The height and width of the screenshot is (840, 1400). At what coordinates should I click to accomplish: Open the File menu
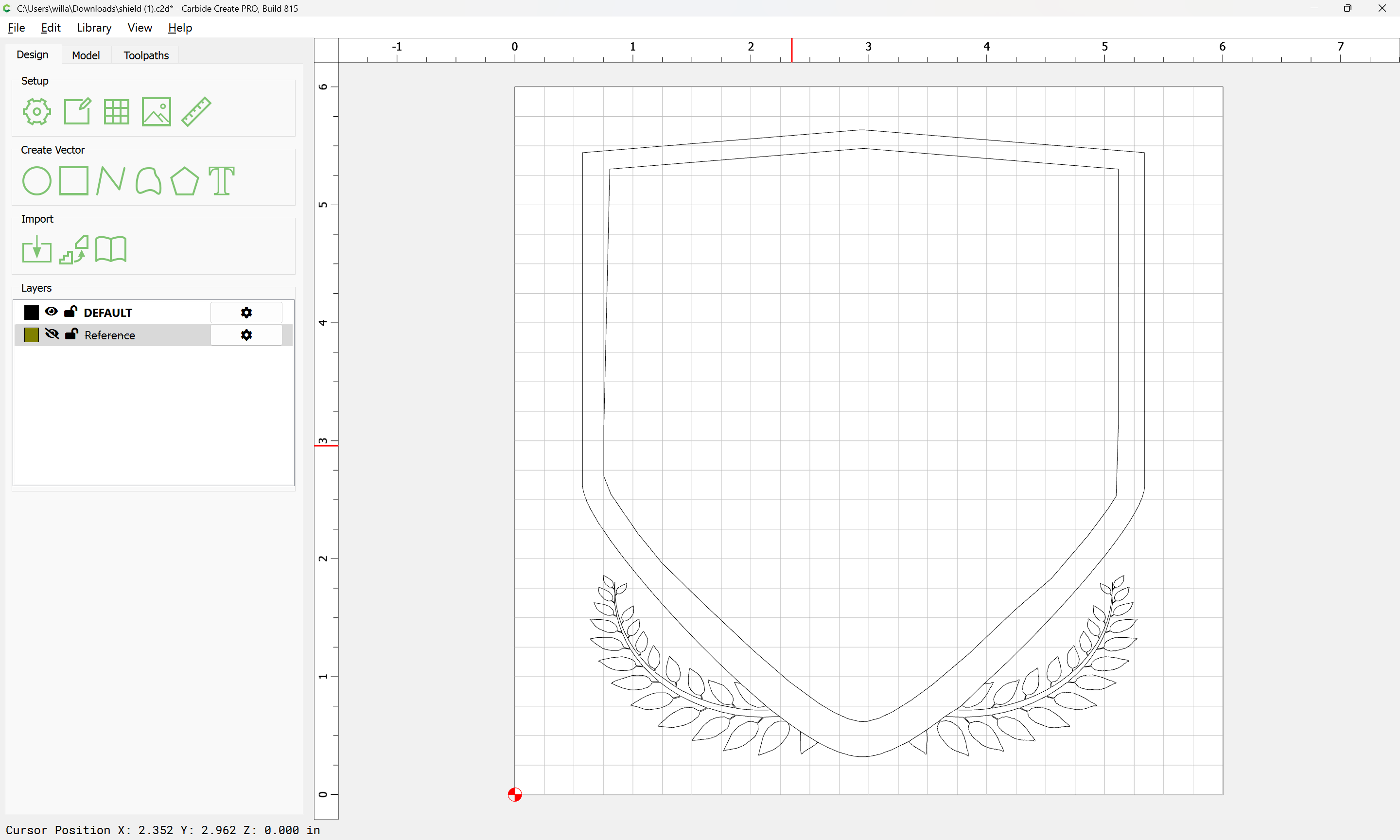pyautogui.click(x=16, y=28)
